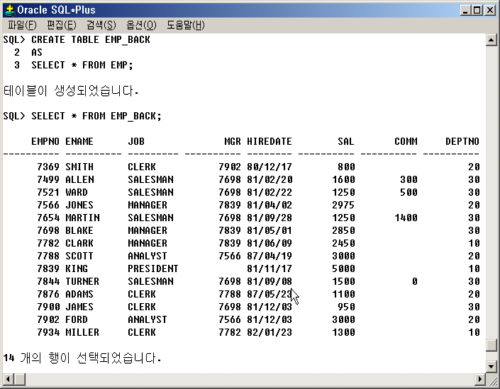Click the job PRESIDENT

(x=153, y=269)
